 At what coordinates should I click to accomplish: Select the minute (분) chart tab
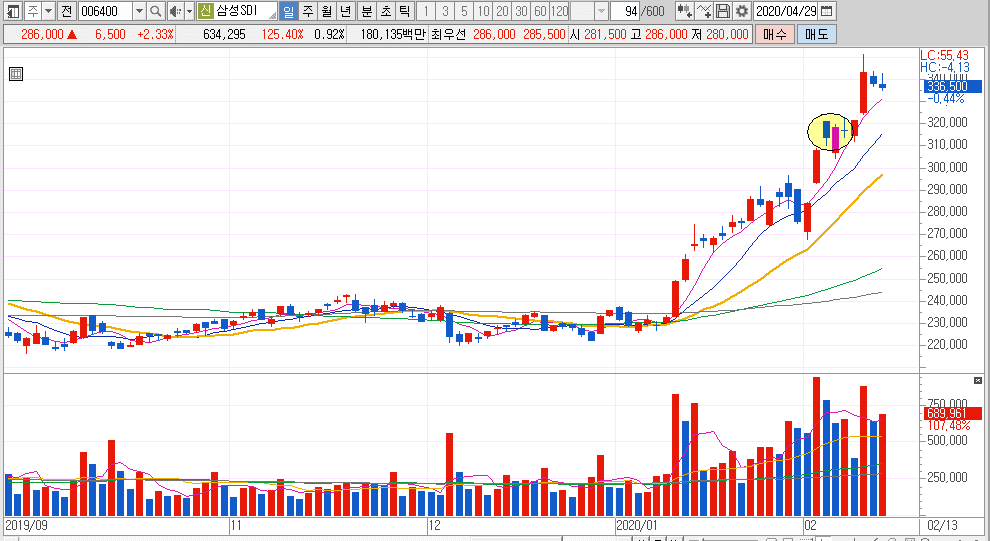pos(366,12)
